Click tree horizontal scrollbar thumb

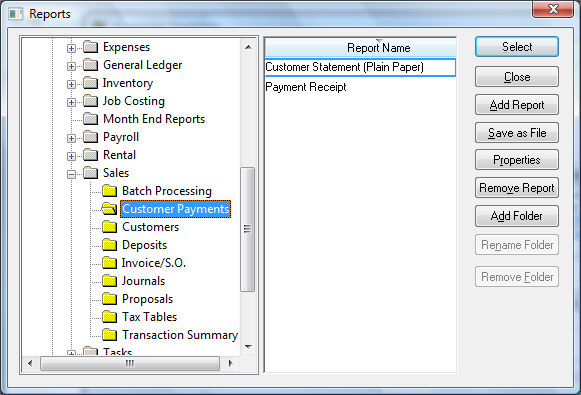(x=130, y=364)
